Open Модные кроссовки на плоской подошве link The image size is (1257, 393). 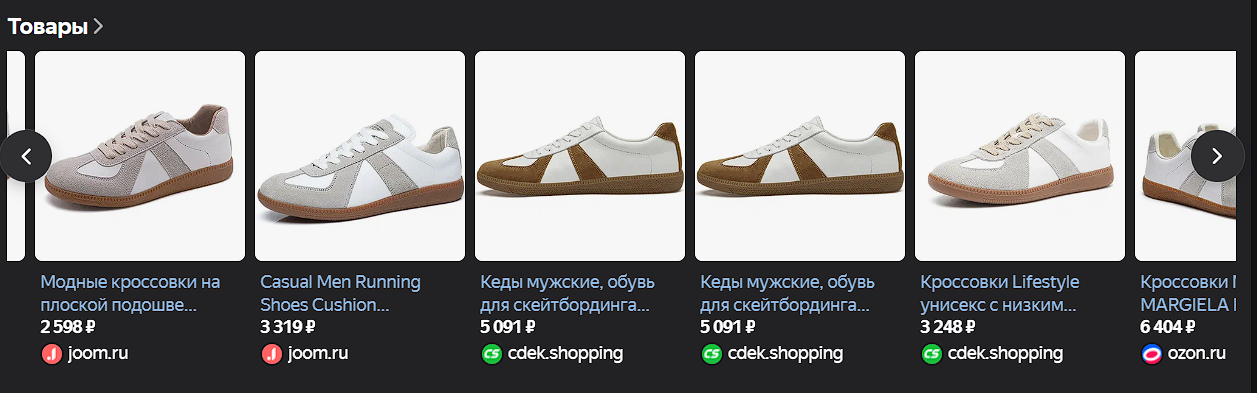point(130,293)
